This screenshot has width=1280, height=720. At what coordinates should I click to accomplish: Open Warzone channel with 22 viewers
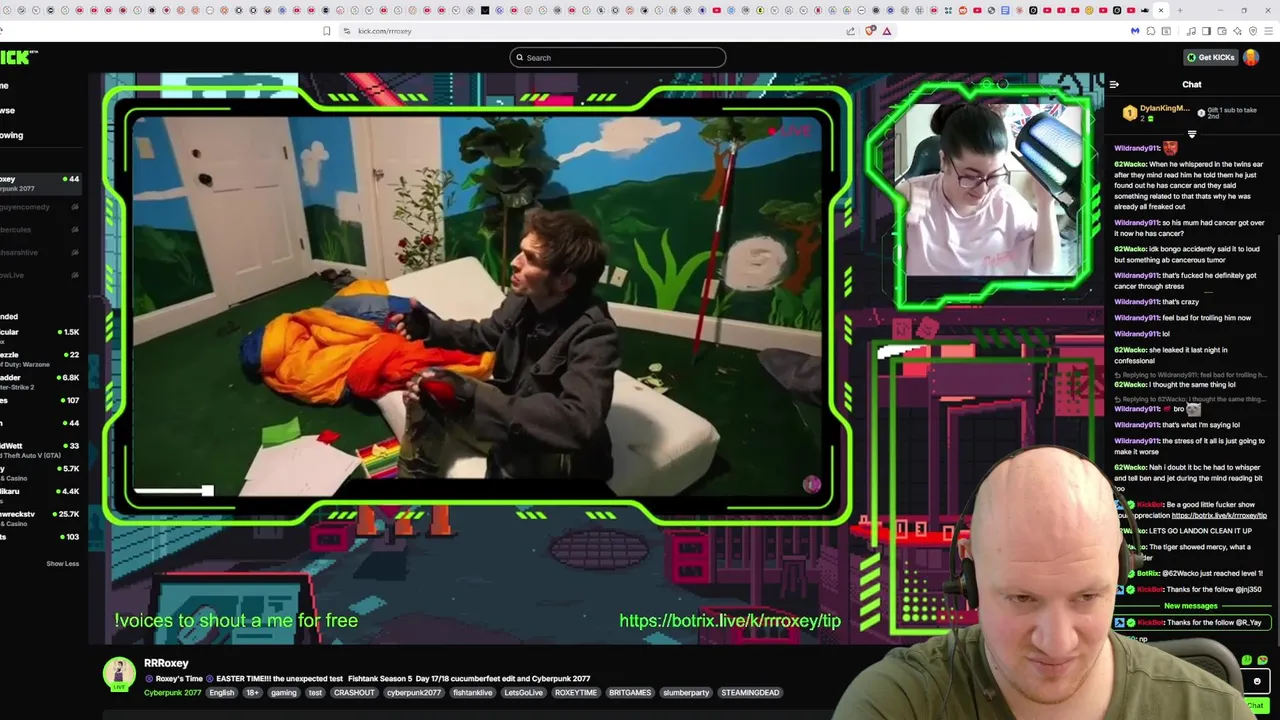(x=40, y=359)
